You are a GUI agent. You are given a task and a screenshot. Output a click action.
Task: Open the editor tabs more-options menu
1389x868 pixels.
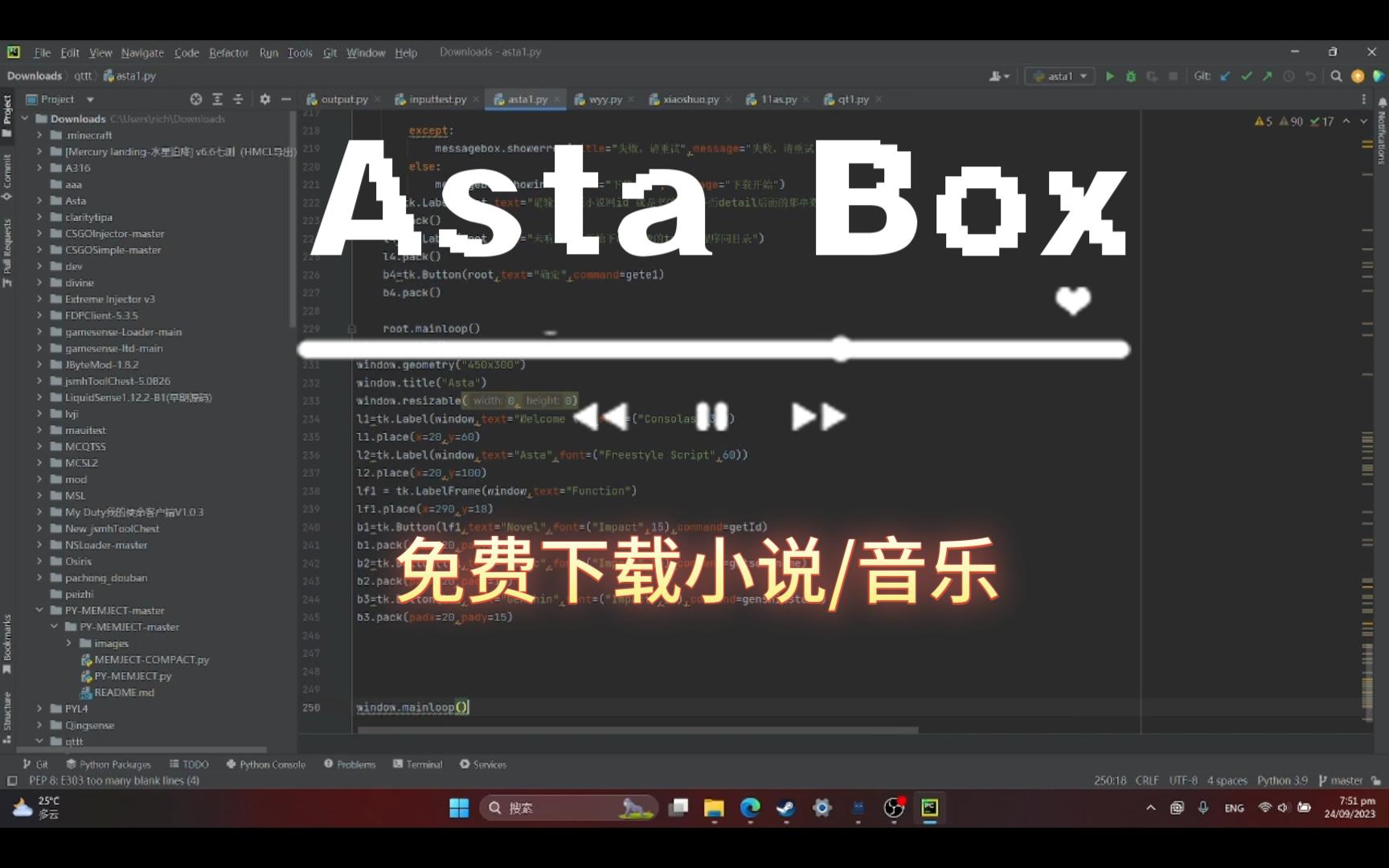(1364, 99)
